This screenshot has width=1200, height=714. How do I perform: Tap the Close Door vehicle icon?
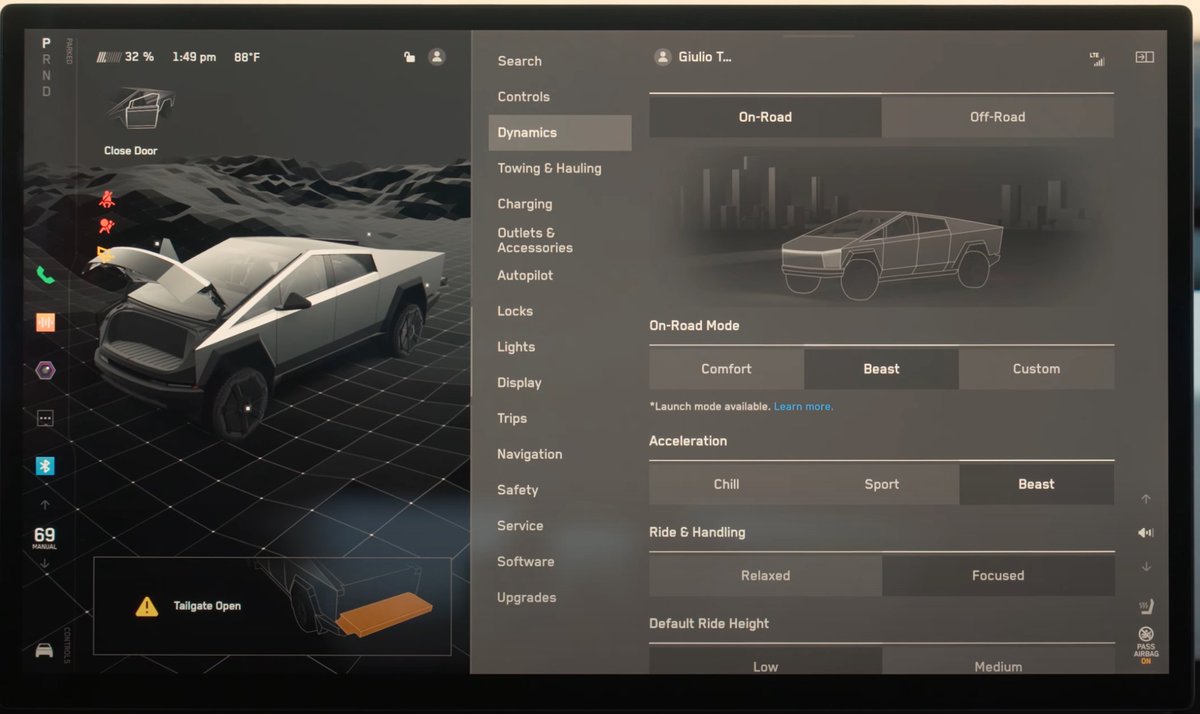tap(140, 110)
